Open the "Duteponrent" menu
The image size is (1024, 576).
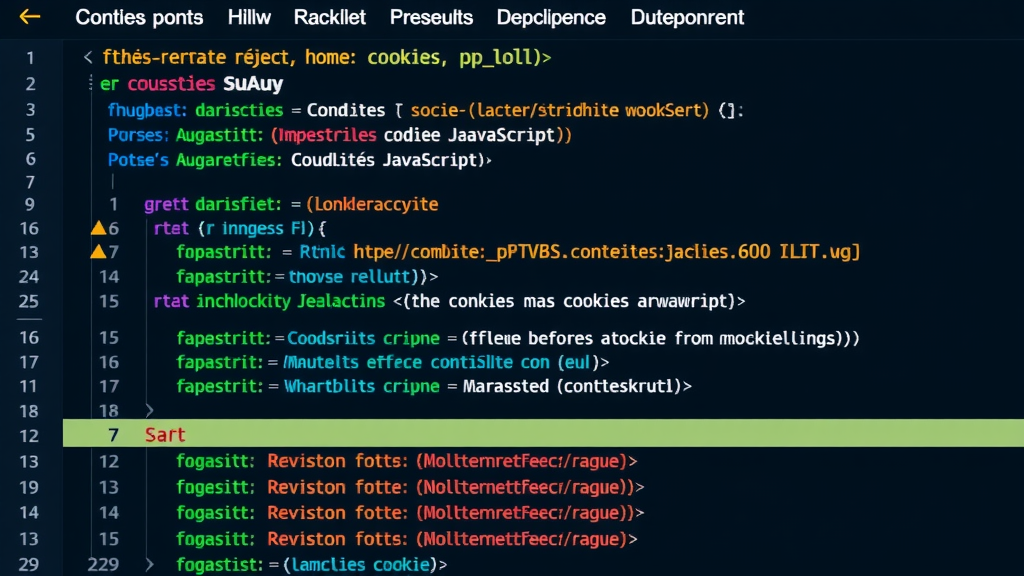click(687, 17)
